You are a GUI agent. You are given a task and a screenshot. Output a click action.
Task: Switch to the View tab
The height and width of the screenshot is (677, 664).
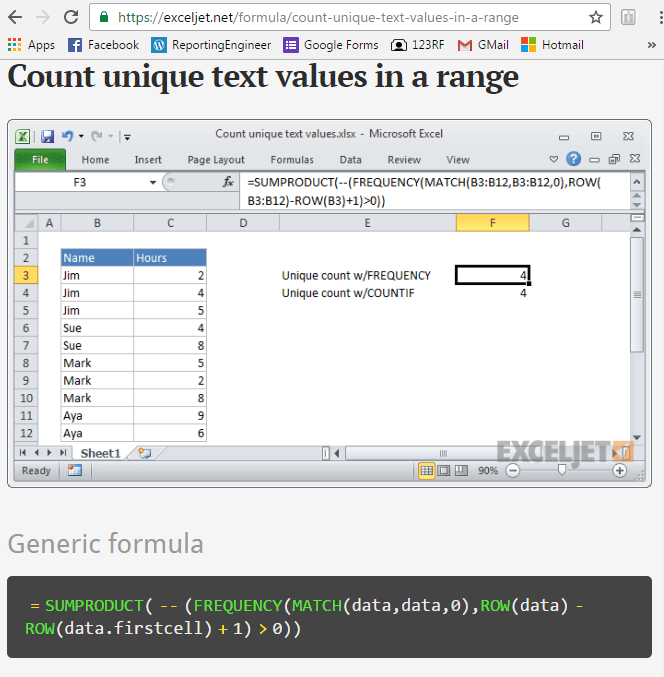pos(458,160)
